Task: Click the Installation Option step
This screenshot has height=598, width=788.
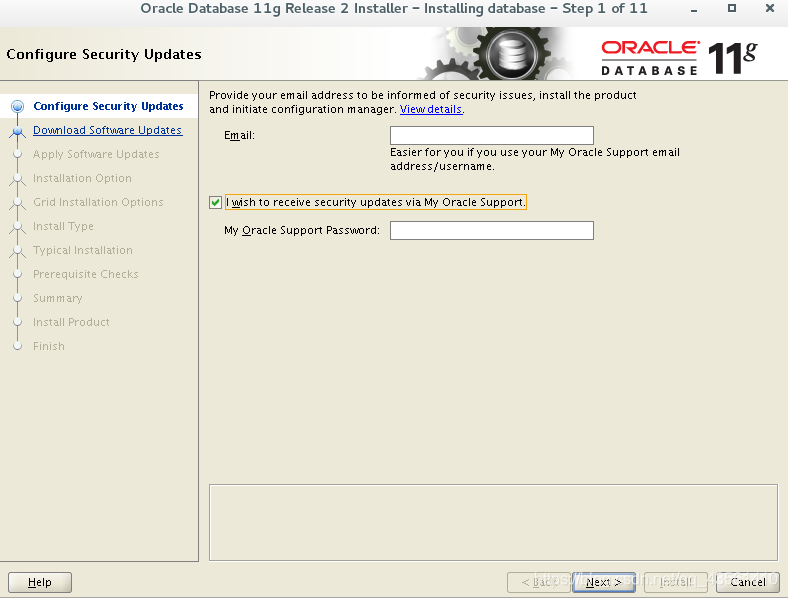Action: tap(82, 178)
